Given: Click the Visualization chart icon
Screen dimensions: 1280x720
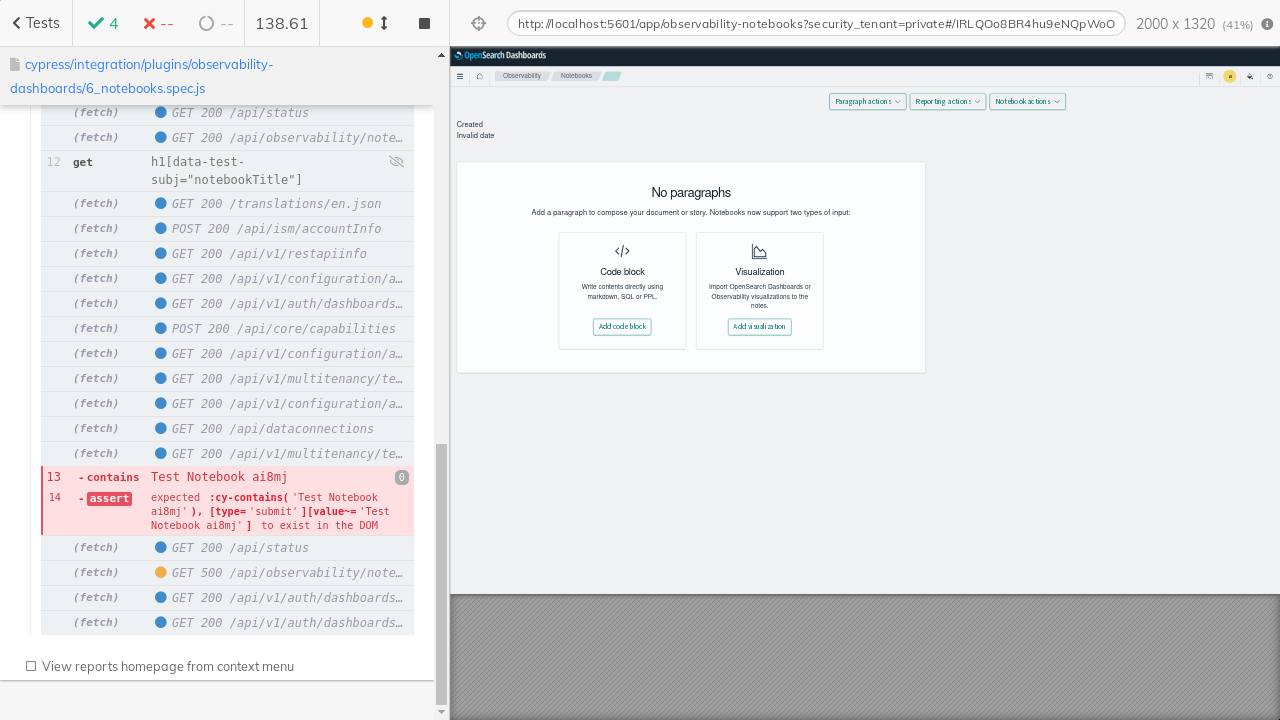Looking at the screenshot, I should (x=759, y=251).
